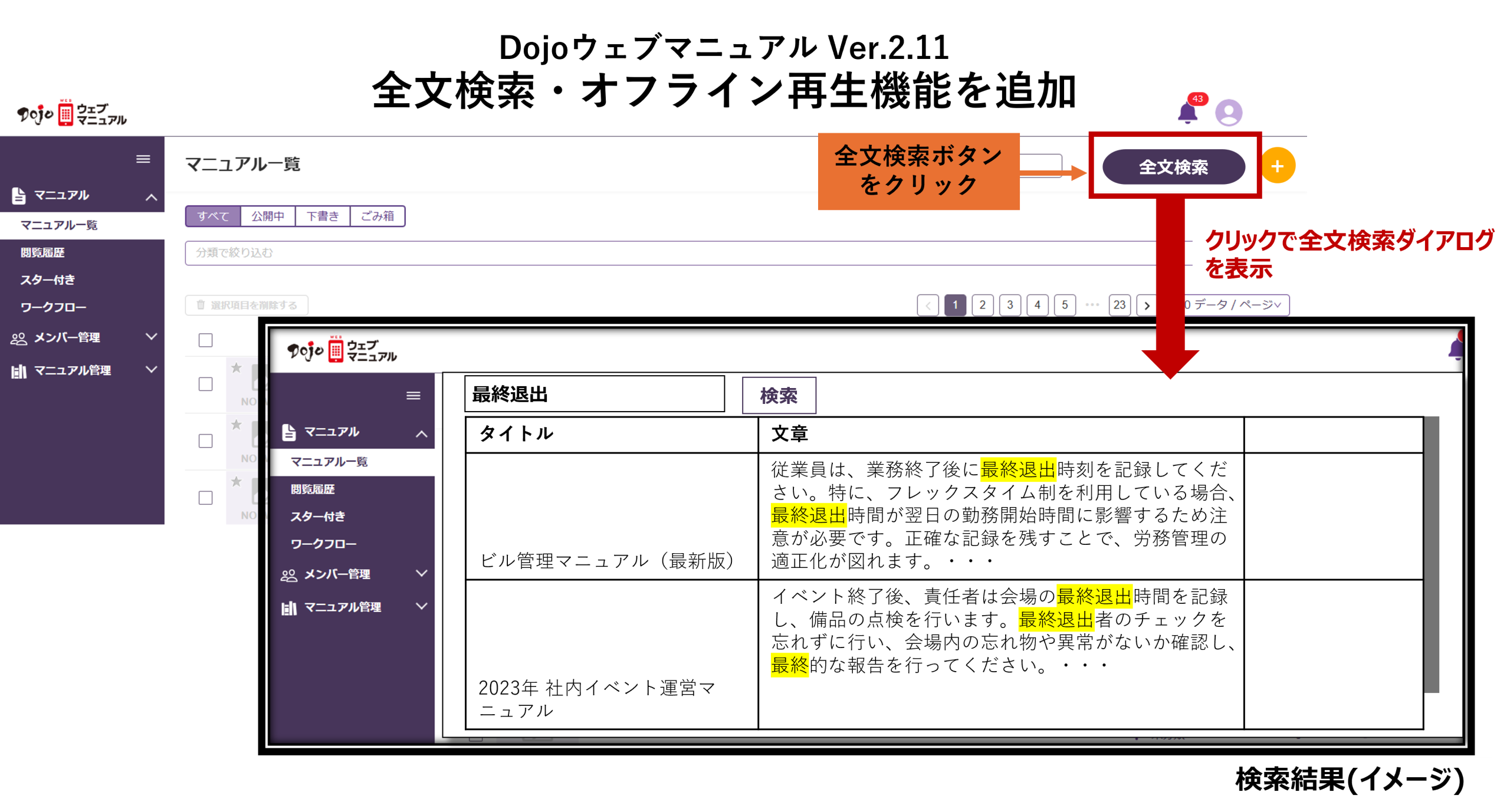Open result 2023年 社内イベント運営マニュアル
The width and height of the screenshot is (1510, 812).
point(597,699)
